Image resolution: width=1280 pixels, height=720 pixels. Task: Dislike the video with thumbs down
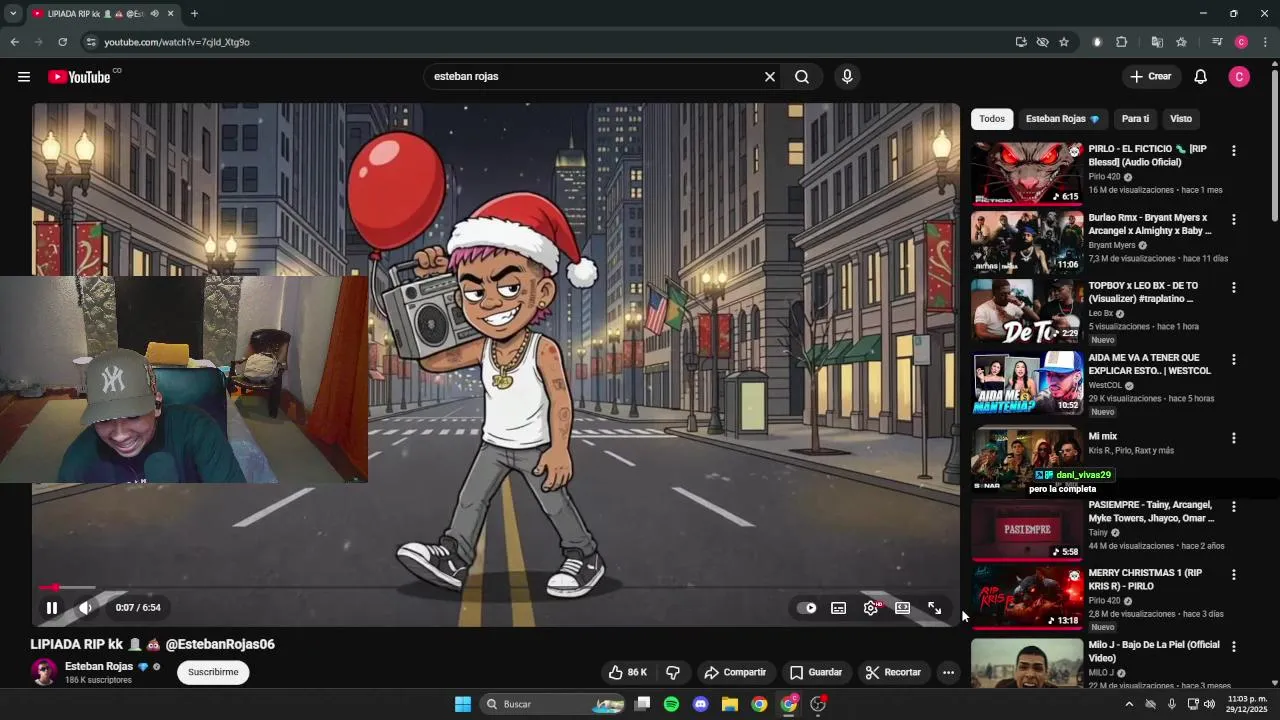[673, 672]
